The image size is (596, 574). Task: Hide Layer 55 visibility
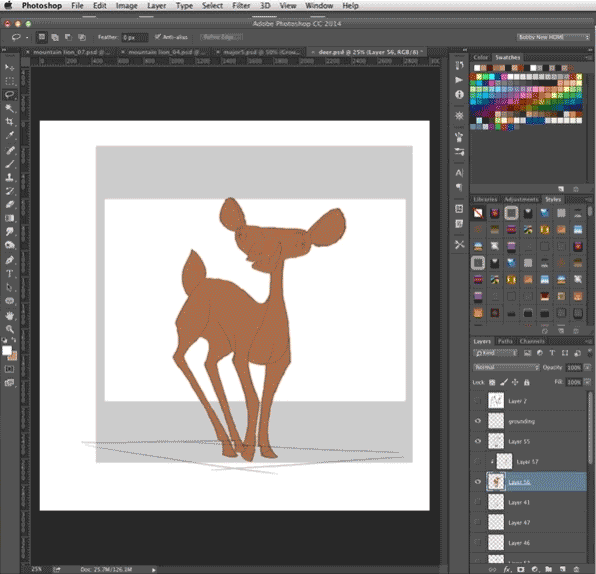478,441
